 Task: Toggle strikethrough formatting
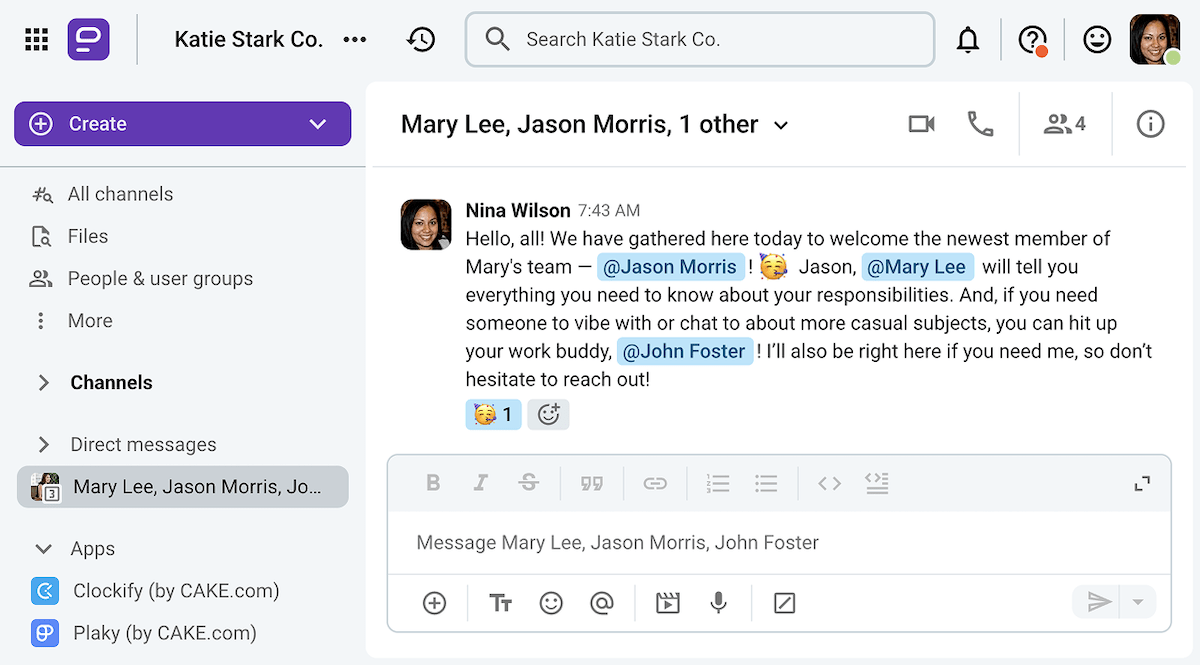coord(528,483)
